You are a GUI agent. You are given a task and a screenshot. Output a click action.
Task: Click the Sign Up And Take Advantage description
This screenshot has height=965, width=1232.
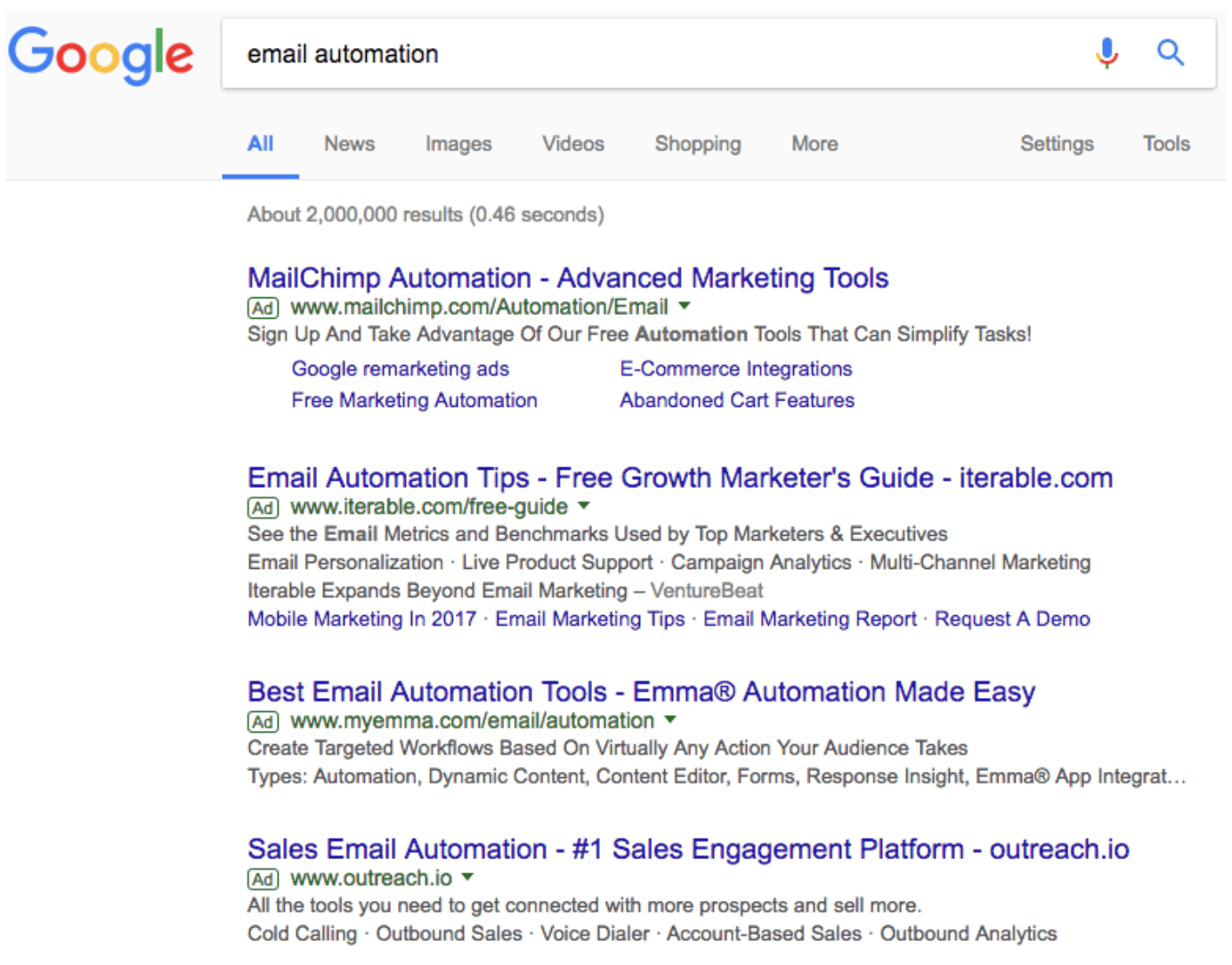click(639, 336)
